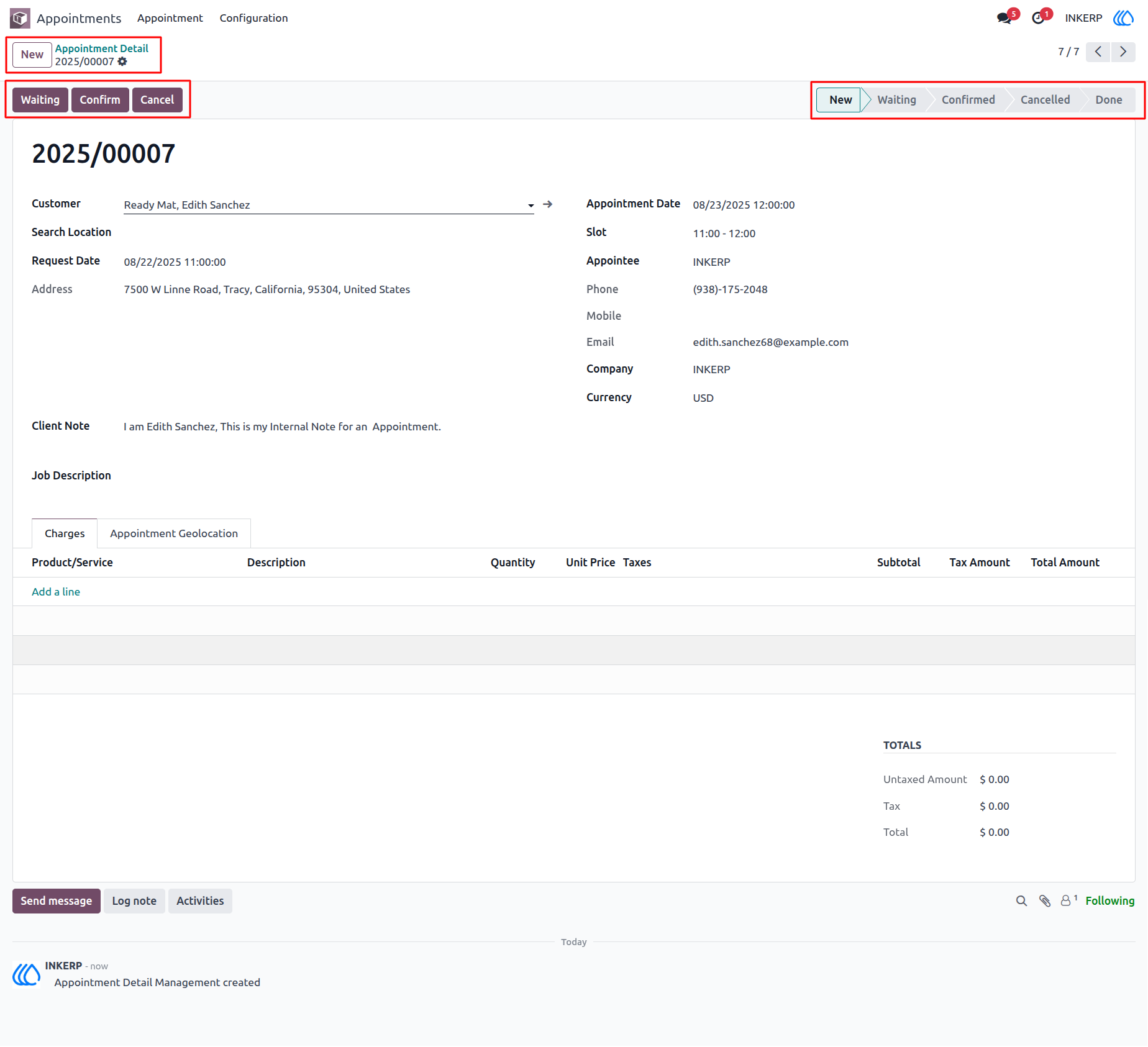Viewport: 1148px width, 1047px height.
Task: Open the Configuration menu
Action: (x=253, y=18)
